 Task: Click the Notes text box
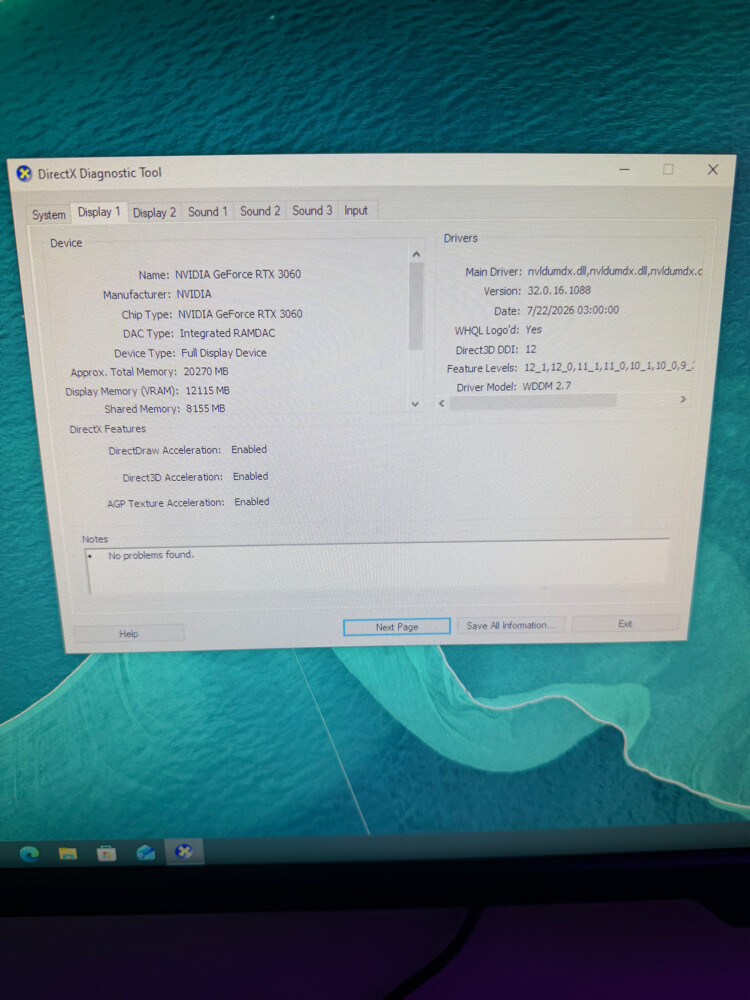pyautogui.click(x=378, y=568)
